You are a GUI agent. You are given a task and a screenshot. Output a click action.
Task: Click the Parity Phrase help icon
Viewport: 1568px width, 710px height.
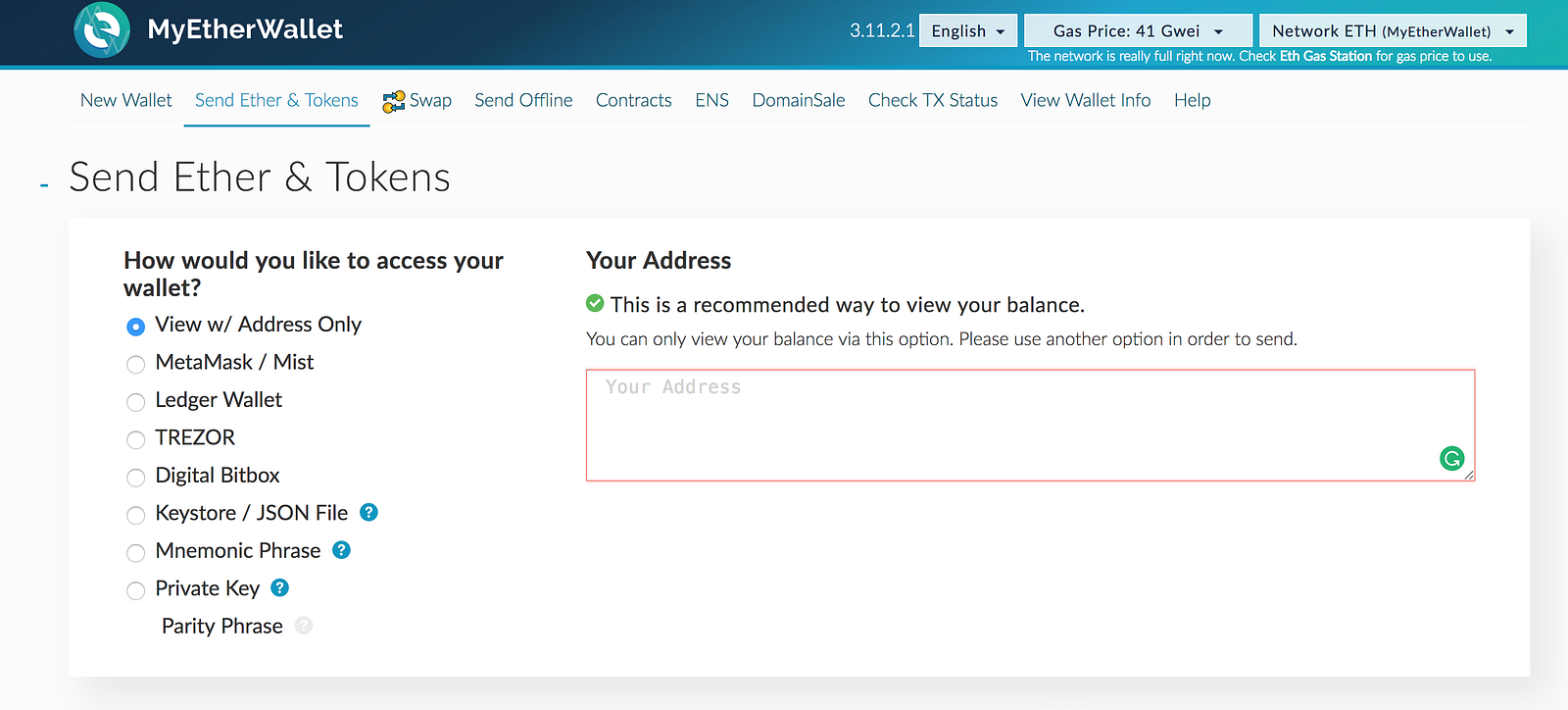pyautogui.click(x=304, y=626)
